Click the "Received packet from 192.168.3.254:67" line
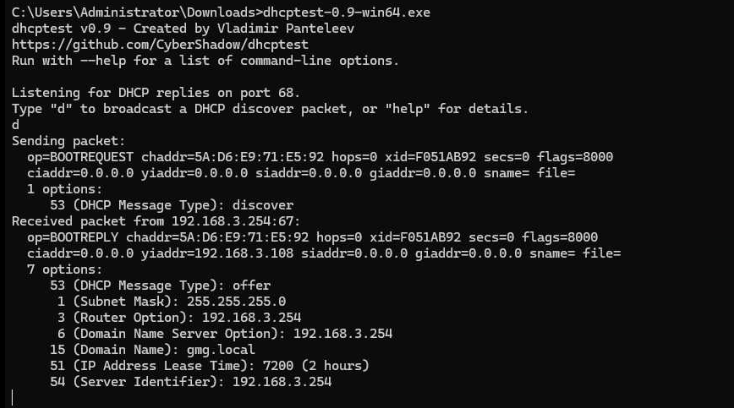Image resolution: width=734 pixels, height=408 pixels. (x=155, y=221)
